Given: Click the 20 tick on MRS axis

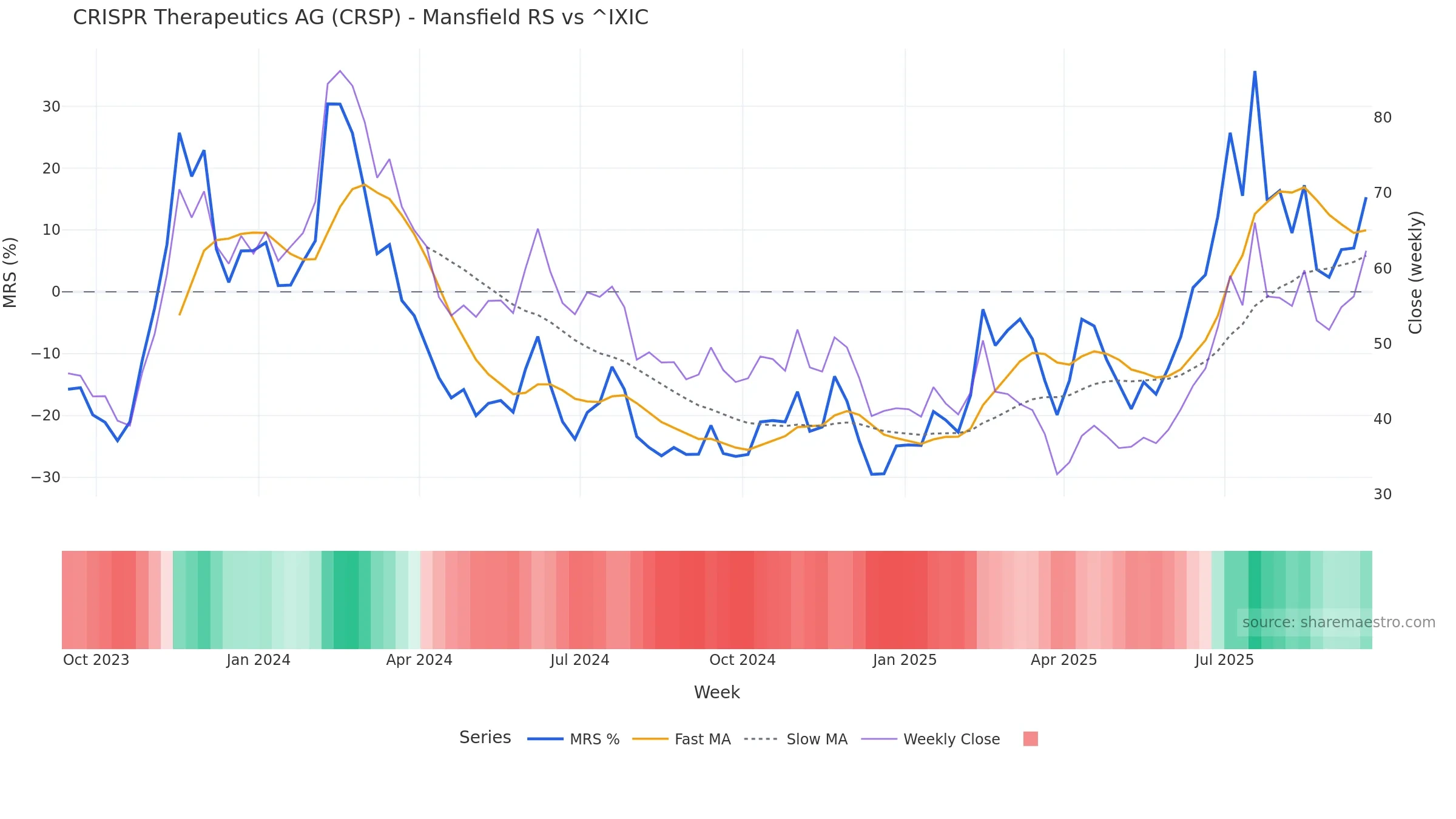Looking at the screenshot, I should [51, 169].
